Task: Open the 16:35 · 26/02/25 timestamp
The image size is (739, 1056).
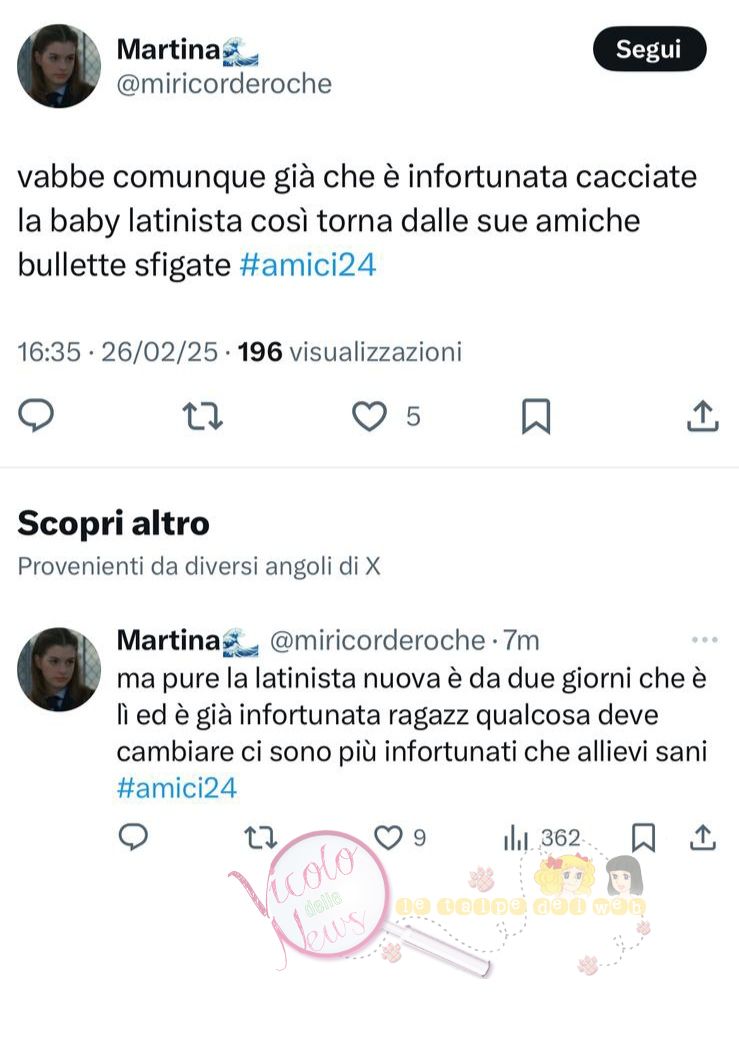Action: point(117,352)
